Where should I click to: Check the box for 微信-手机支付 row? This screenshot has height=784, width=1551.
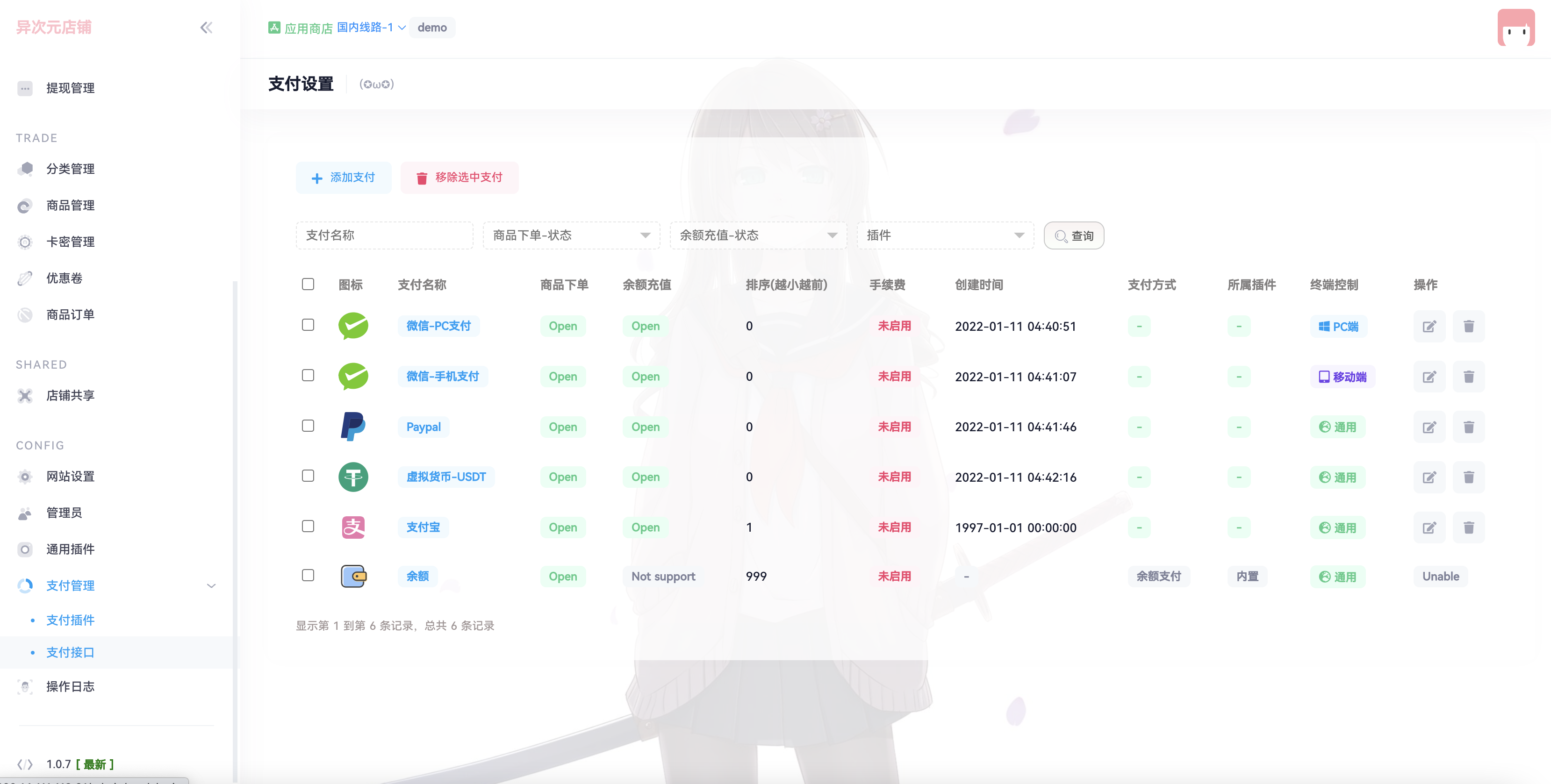tap(308, 376)
